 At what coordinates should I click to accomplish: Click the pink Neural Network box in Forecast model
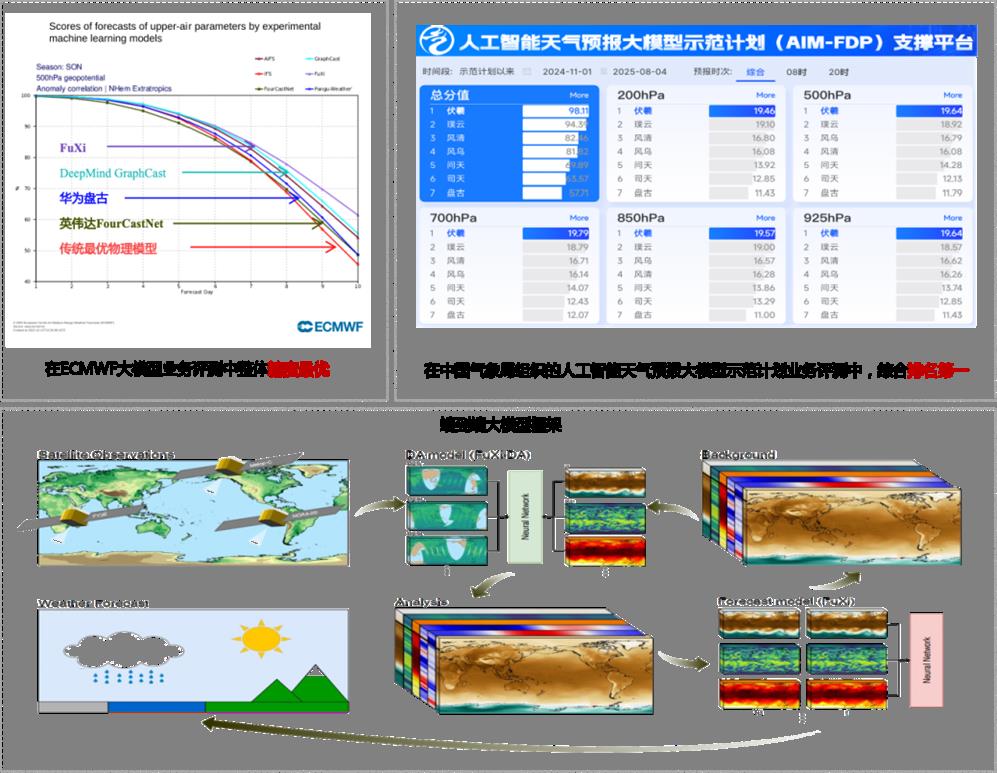(x=926, y=660)
